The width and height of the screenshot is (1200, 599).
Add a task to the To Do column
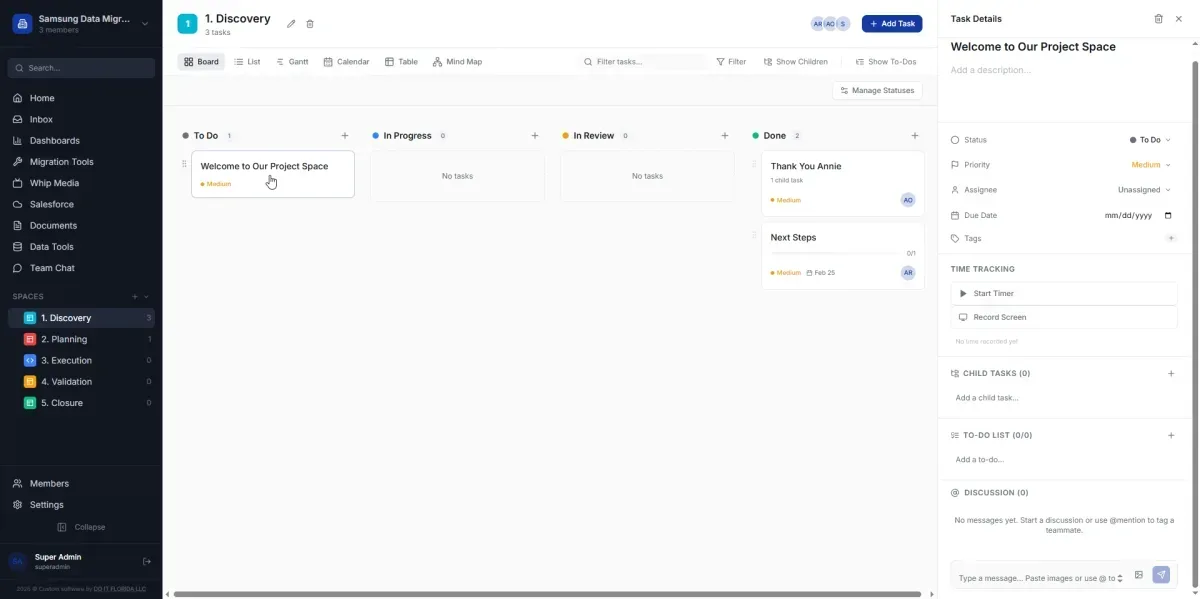(x=345, y=136)
